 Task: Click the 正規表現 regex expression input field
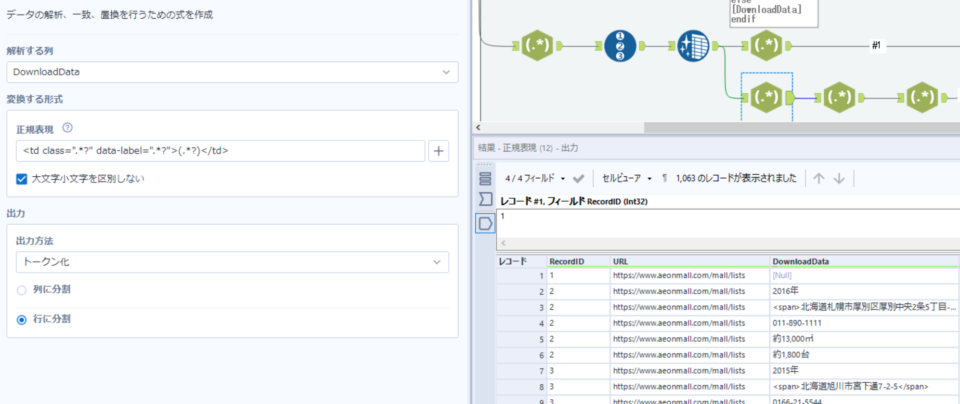point(220,151)
